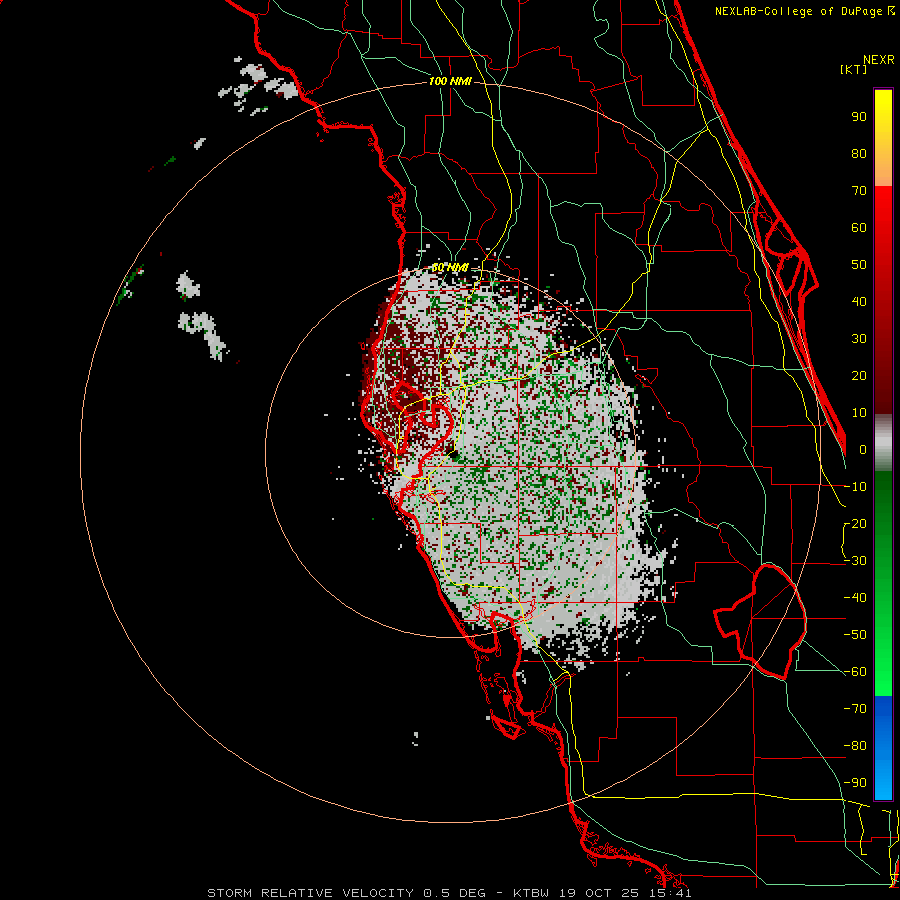
Task: Click the Storm Relative Velocity caption text
Action: click(x=449, y=893)
